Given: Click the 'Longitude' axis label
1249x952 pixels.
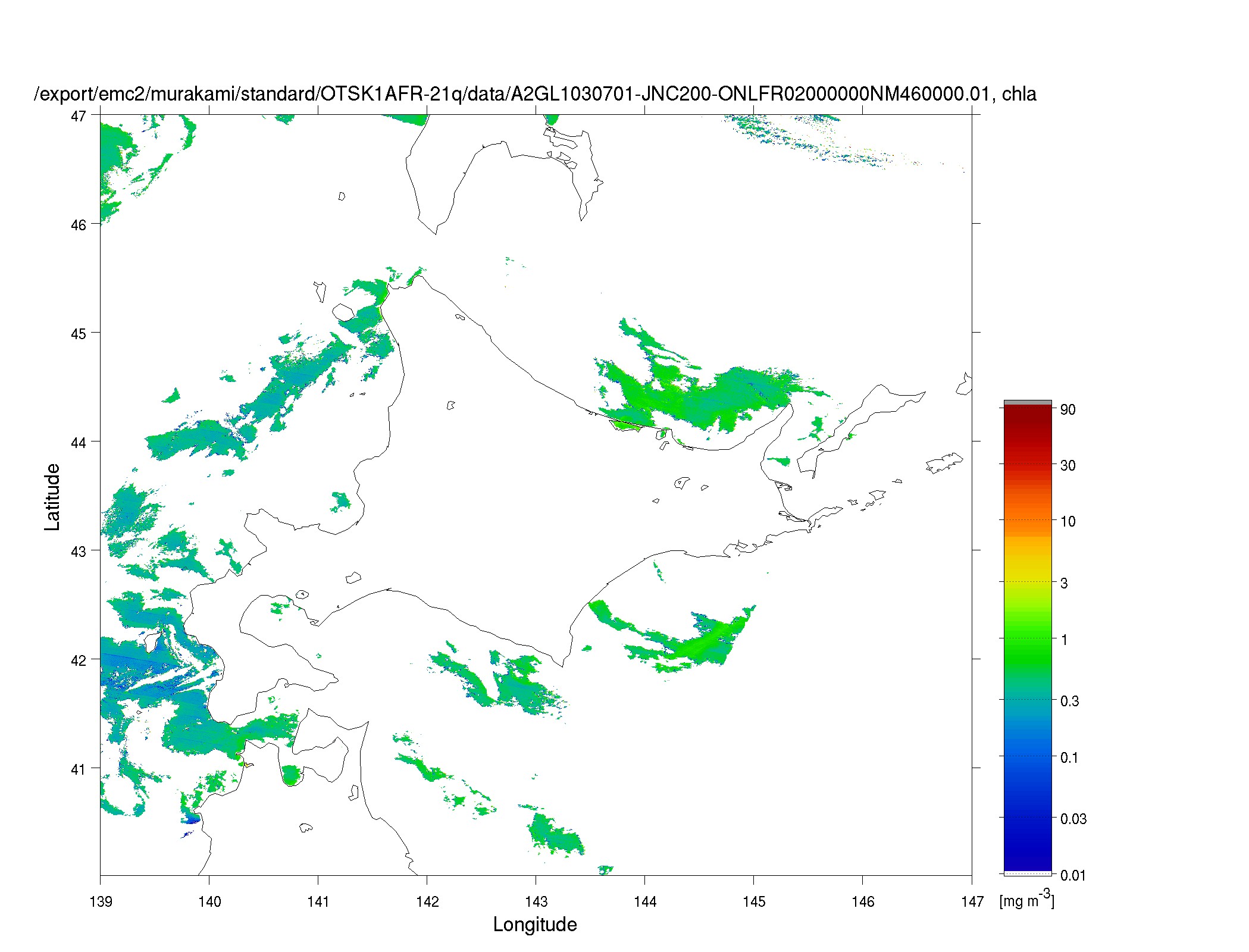Looking at the screenshot, I should (x=535, y=925).
